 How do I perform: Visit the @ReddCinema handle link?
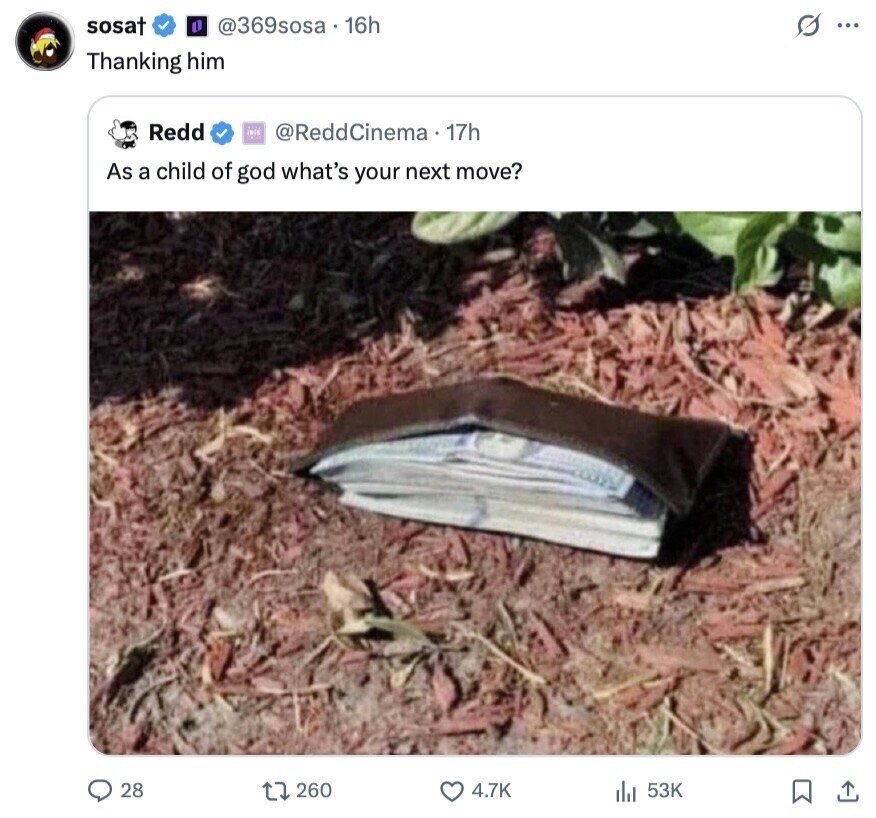(x=351, y=133)
